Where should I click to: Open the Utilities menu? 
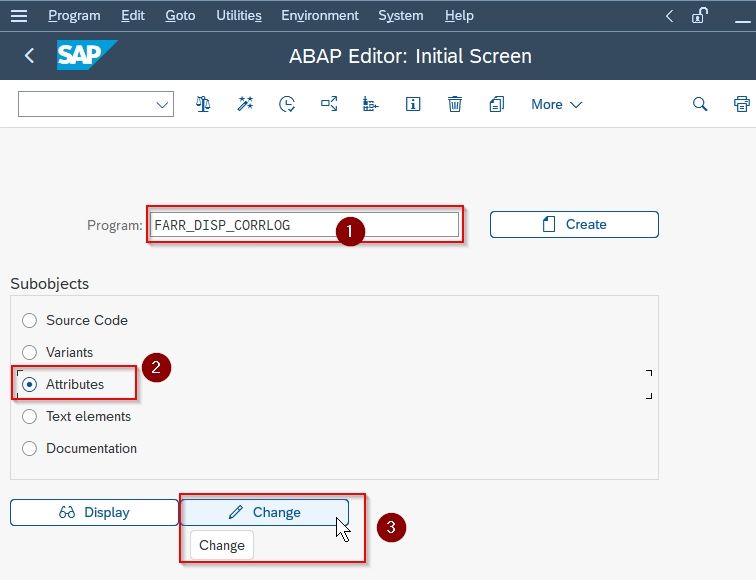click(239, 16)
